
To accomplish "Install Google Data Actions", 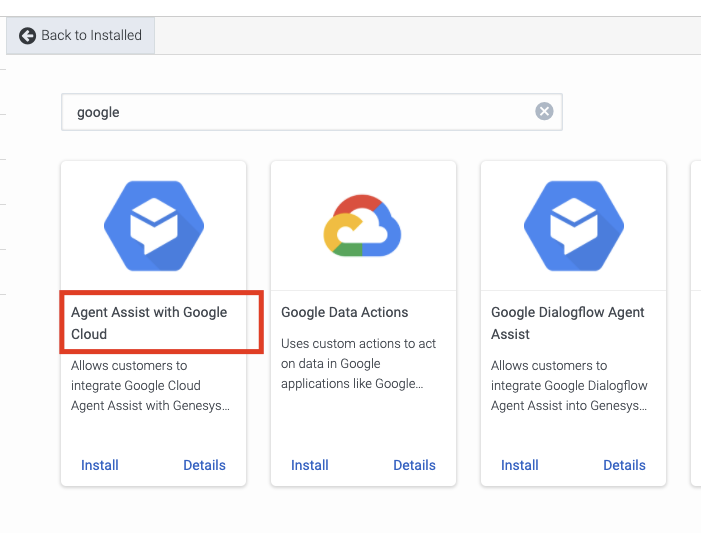I will tap(309, 465).
